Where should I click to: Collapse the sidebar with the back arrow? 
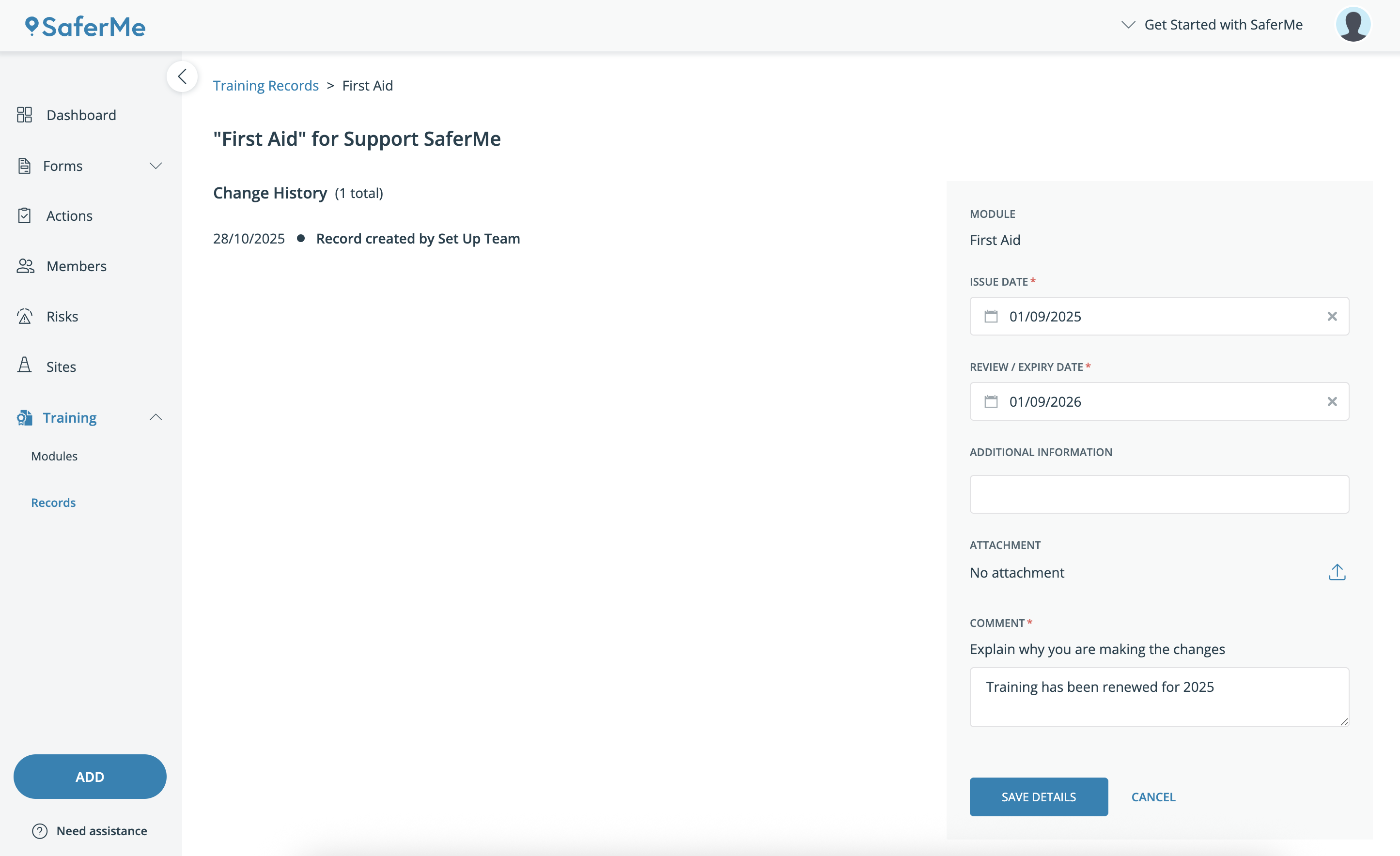(x=182, y=76)
